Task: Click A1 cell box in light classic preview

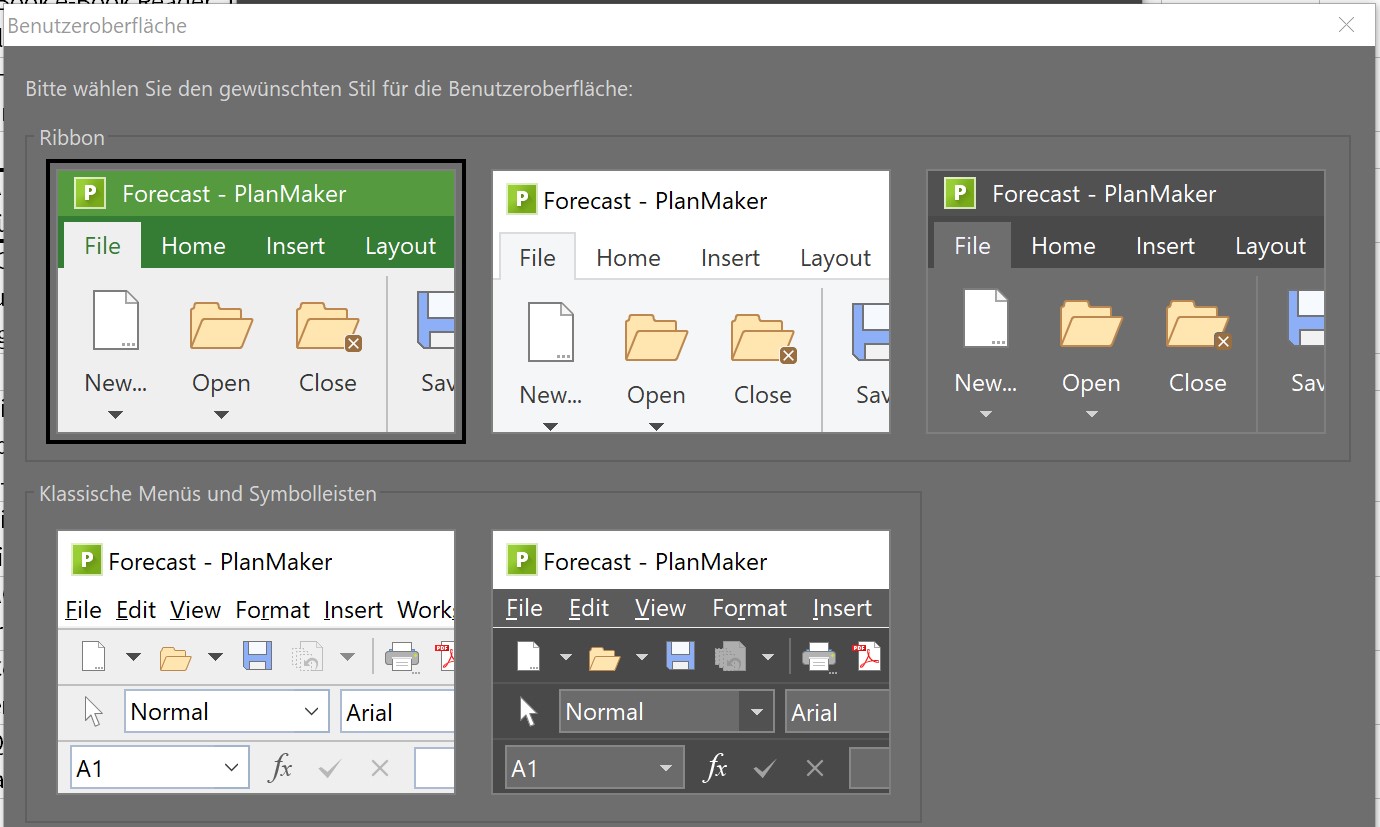Action: 159,768
